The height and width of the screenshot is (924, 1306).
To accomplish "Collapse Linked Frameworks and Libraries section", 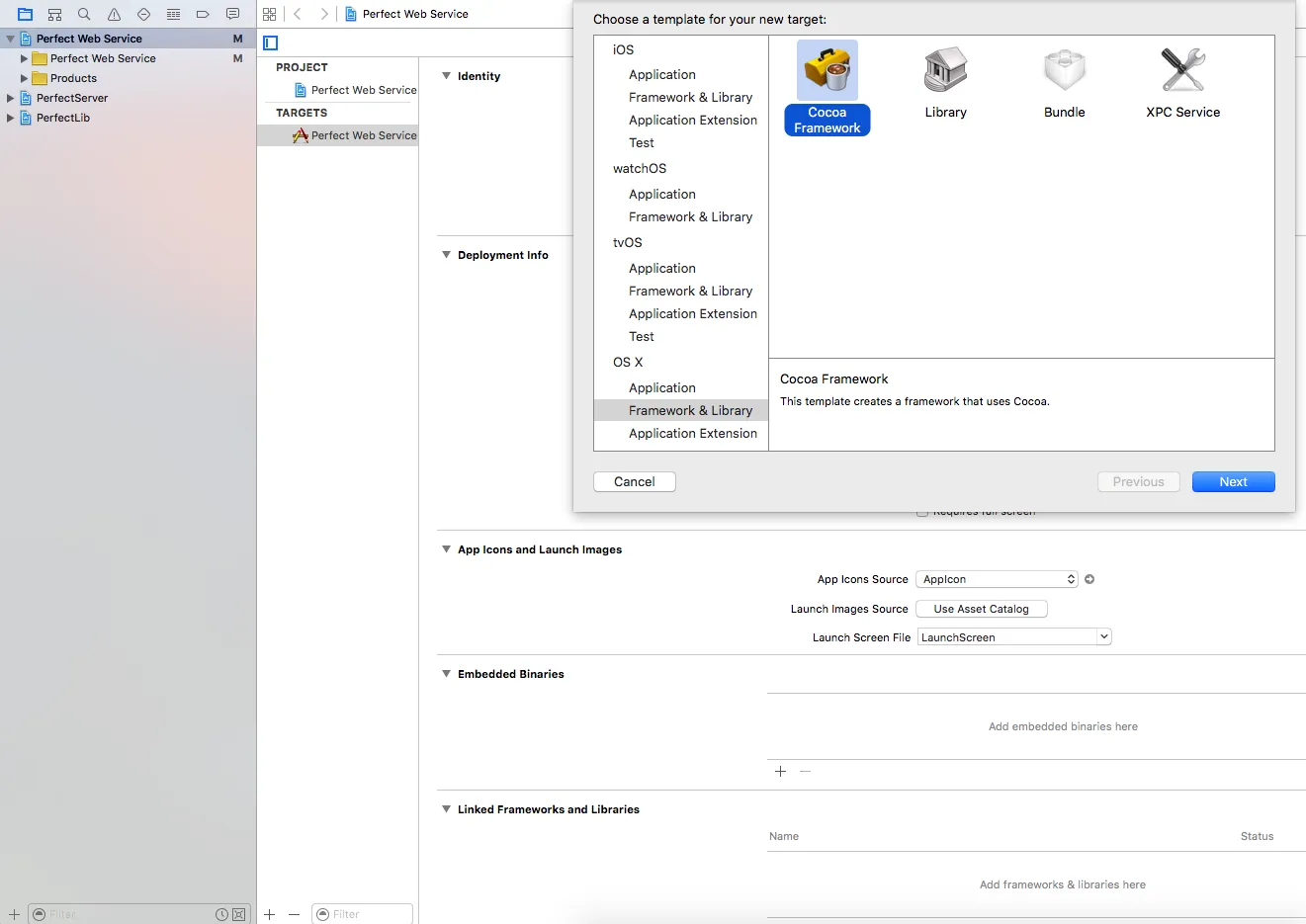I will point(446,809).
